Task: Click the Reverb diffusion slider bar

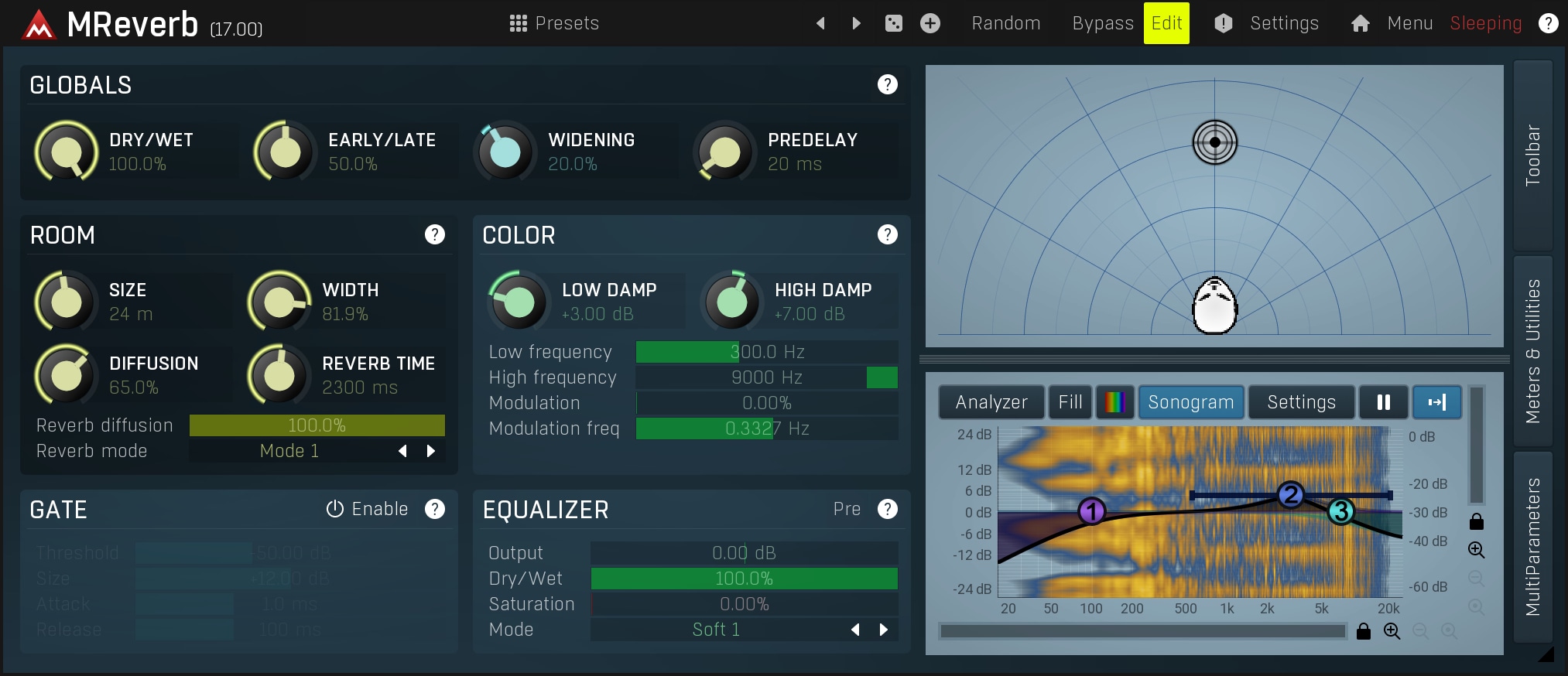Action: tap(317, 425)
